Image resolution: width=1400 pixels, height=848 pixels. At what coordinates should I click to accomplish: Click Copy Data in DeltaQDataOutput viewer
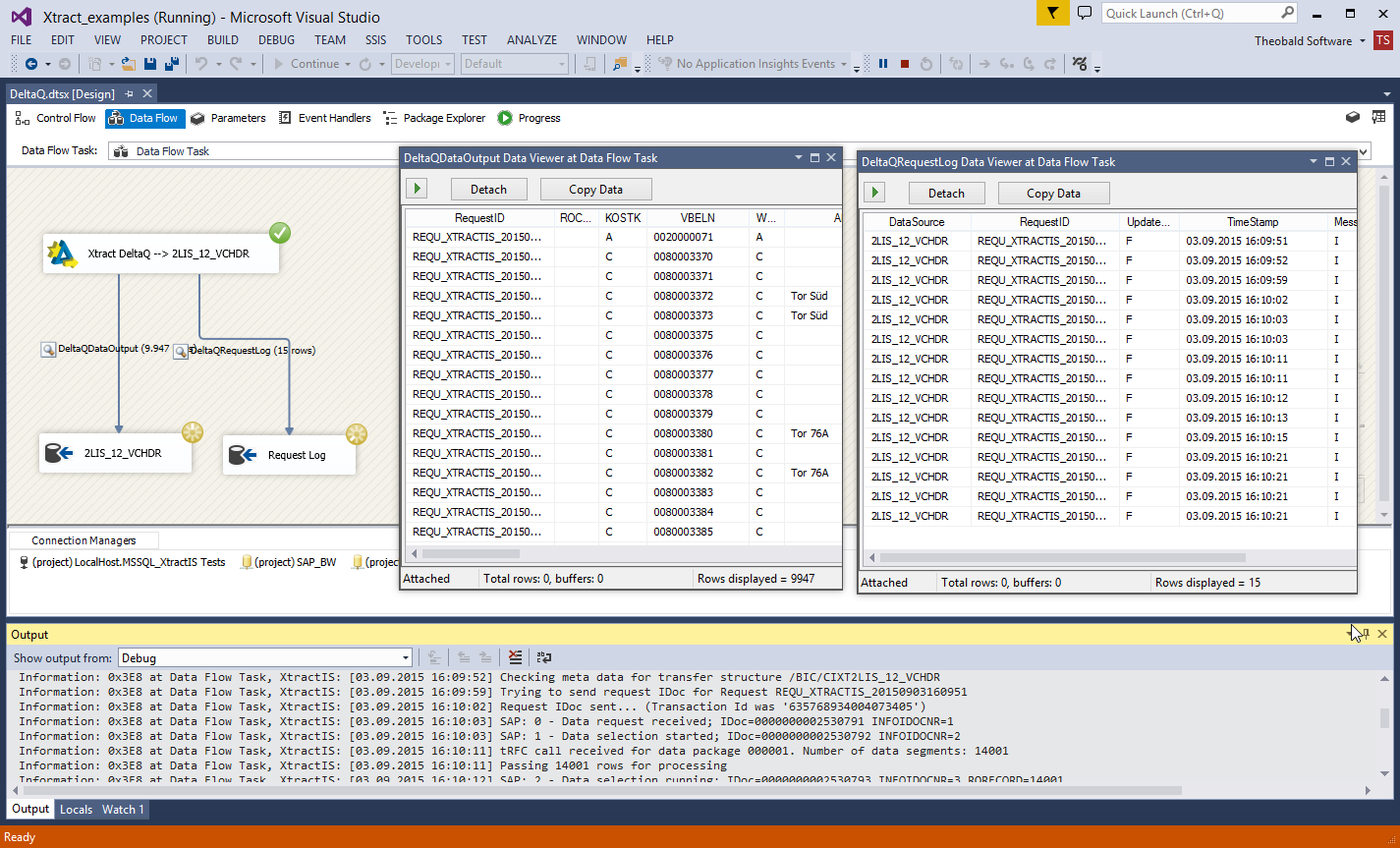[x=595, y=190]
